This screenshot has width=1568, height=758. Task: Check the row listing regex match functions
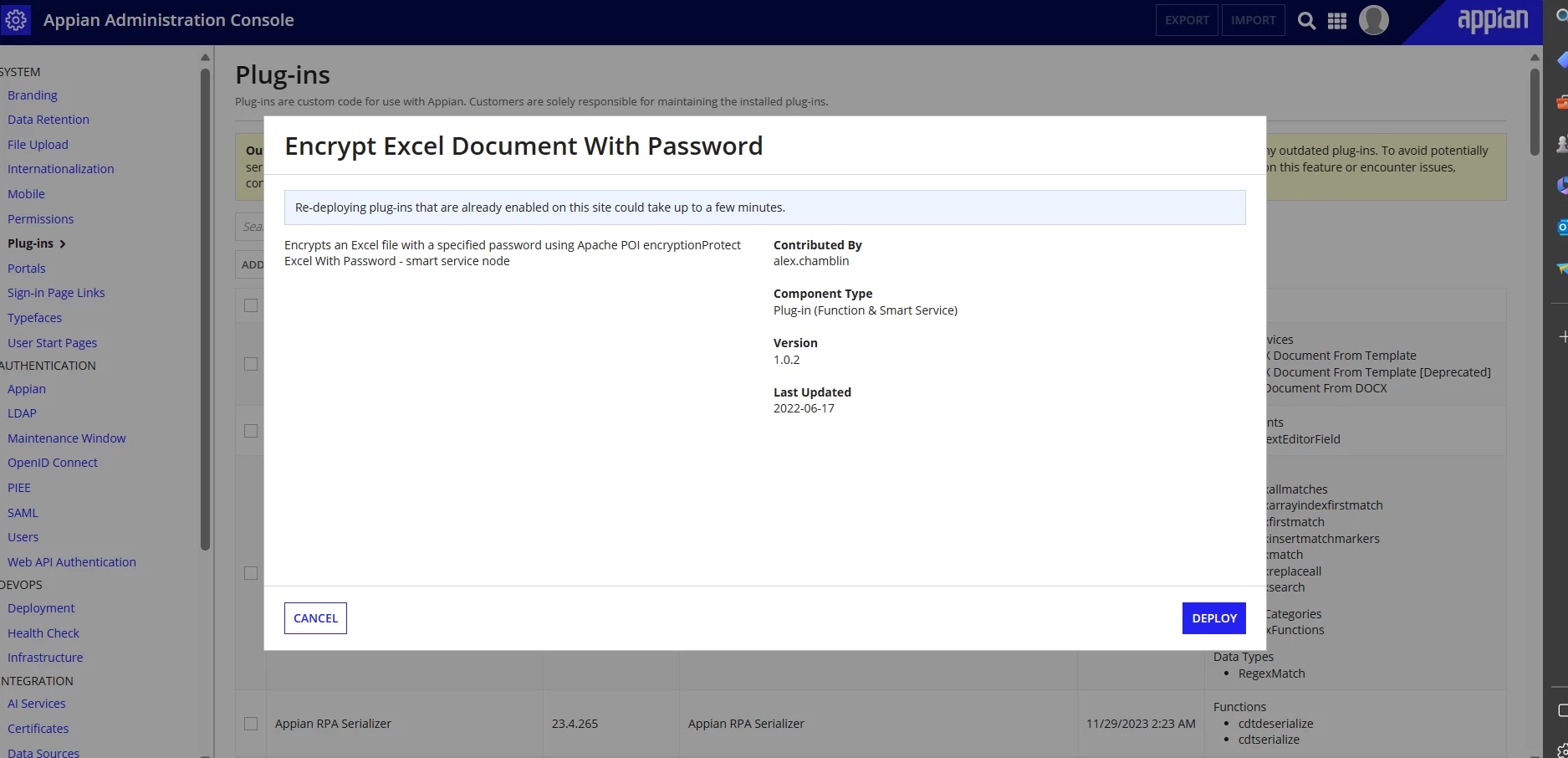[251, 573]
